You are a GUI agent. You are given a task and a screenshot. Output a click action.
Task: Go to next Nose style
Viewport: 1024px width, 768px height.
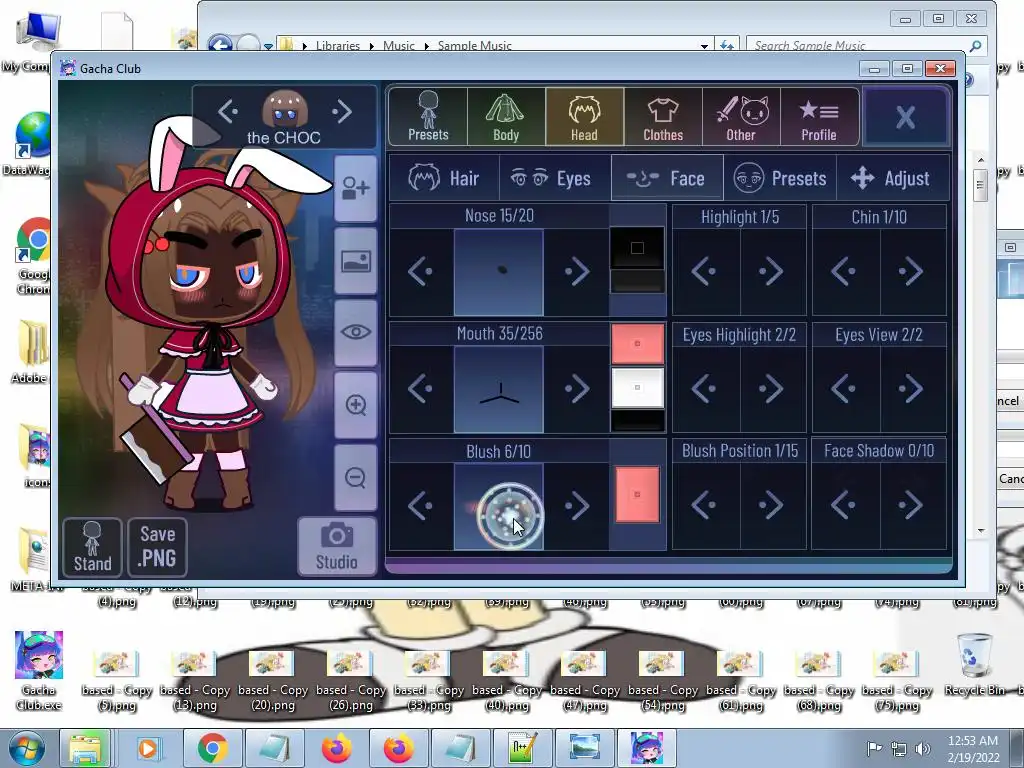(577, 271)
